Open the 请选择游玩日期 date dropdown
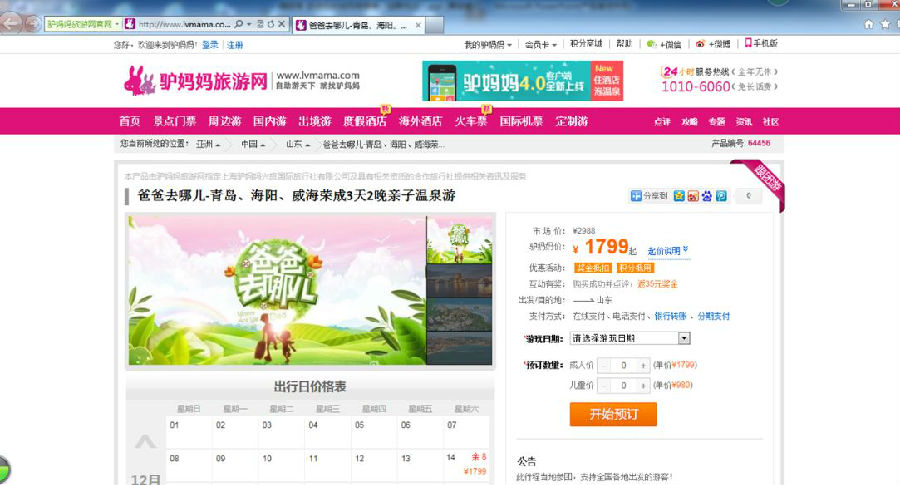The image size is (900, 485). click(630, 338)
